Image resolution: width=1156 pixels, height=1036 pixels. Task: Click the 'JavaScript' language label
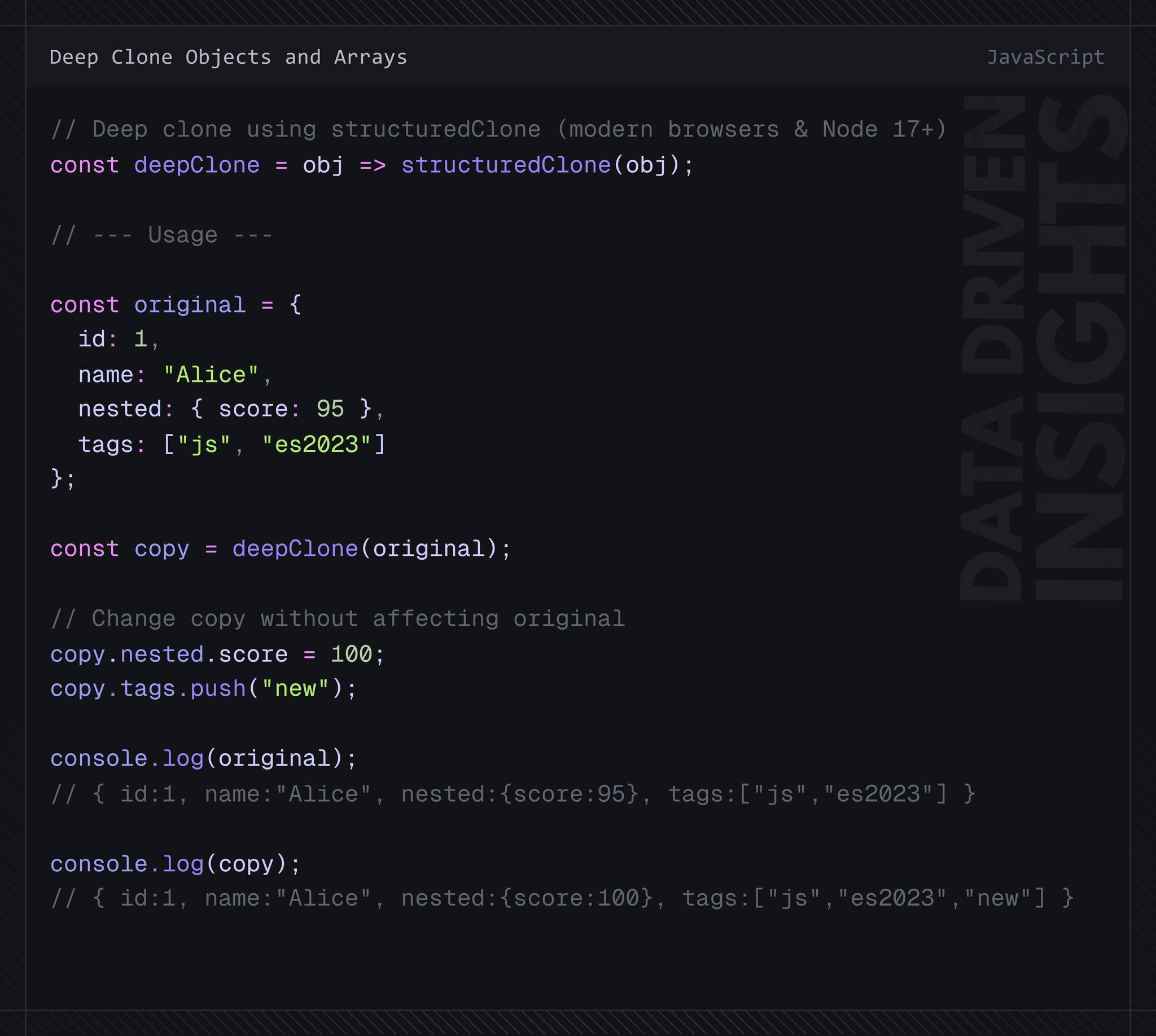tap(1045, 58)
